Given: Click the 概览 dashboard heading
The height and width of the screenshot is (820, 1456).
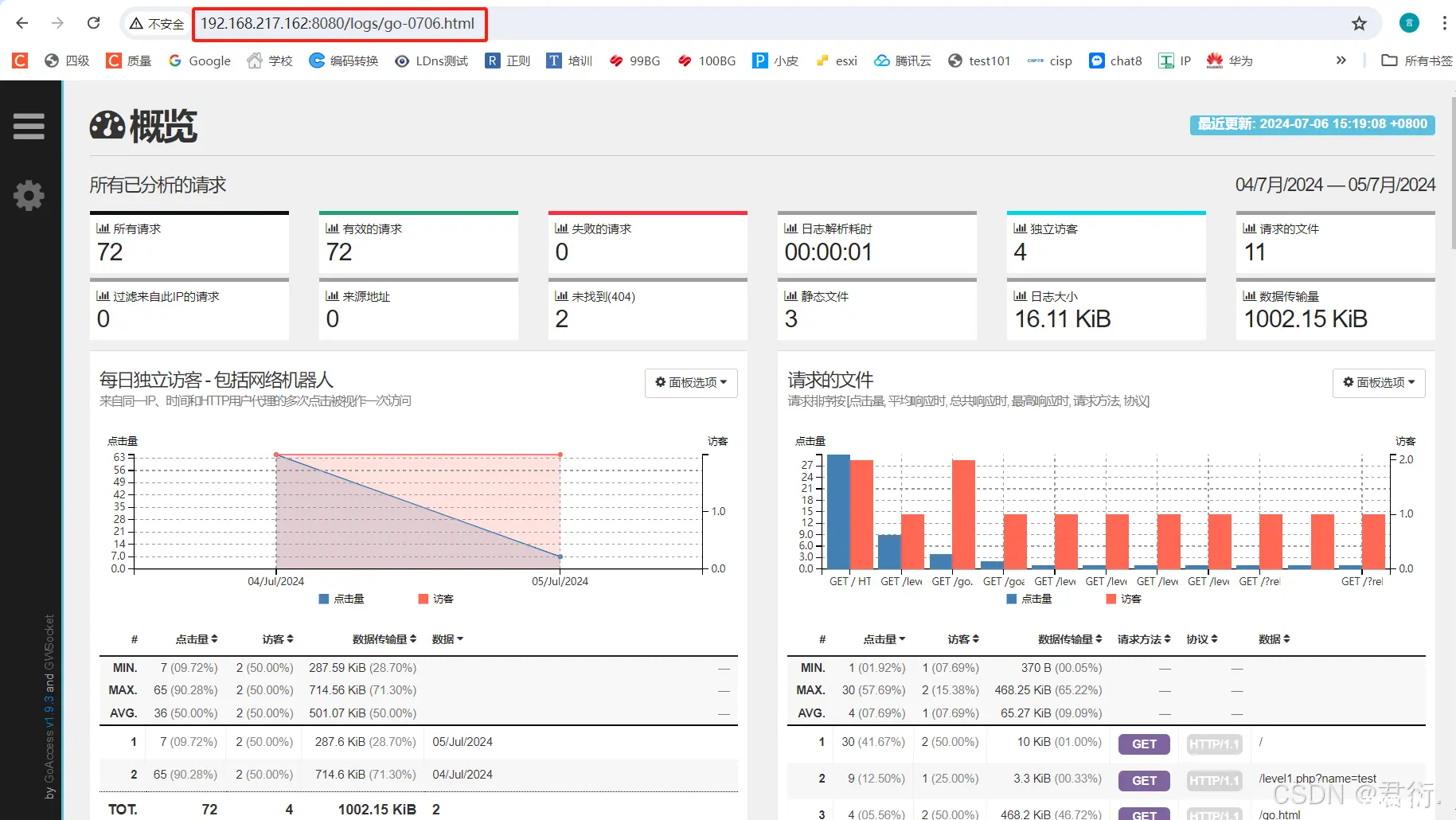Looking at the screenshot, I should click(x=144, y=126).
